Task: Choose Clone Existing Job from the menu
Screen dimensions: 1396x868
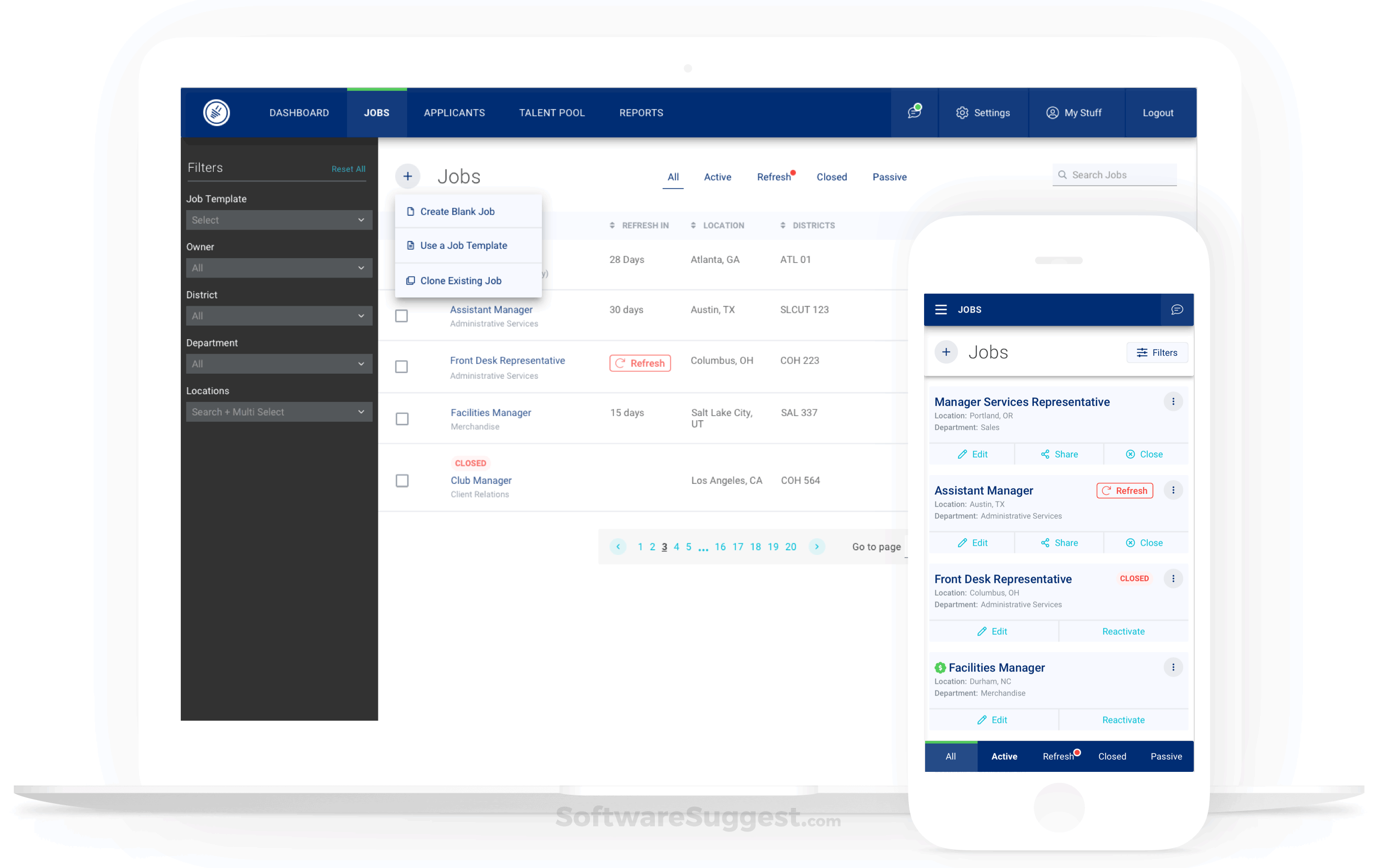Action: [x=460, y=280]
